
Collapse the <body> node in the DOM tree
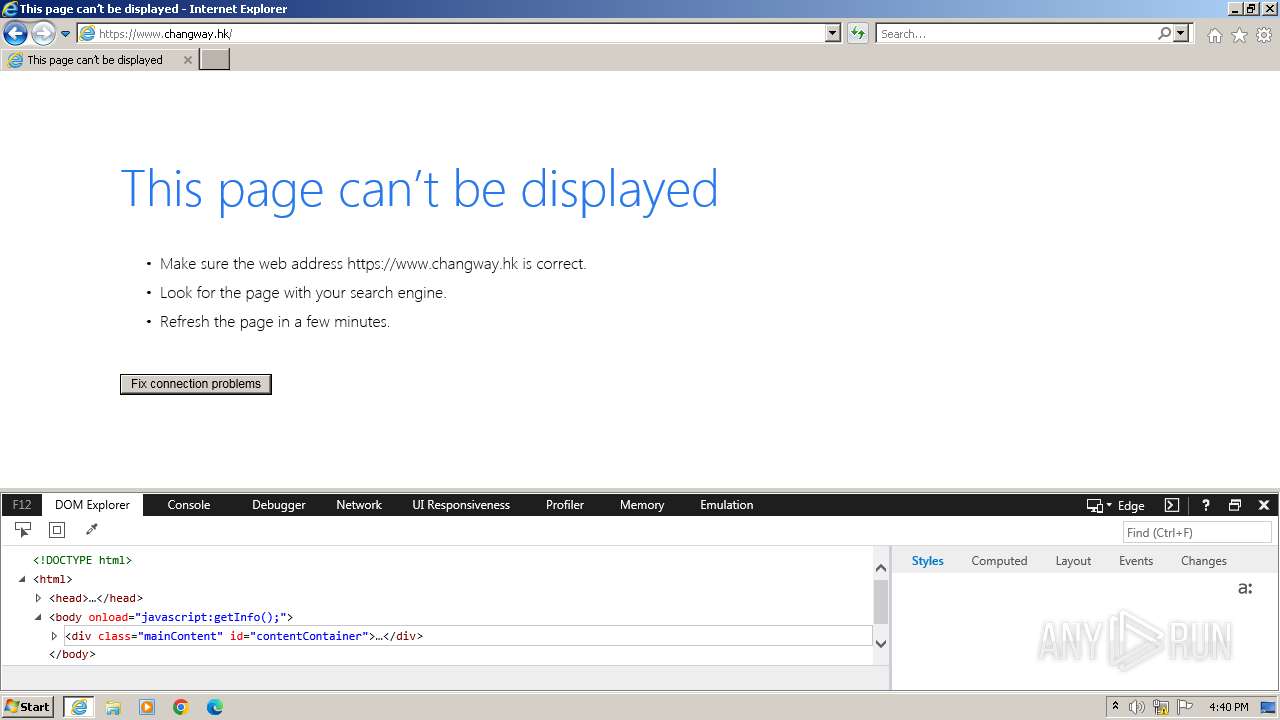tap(38, 617)
